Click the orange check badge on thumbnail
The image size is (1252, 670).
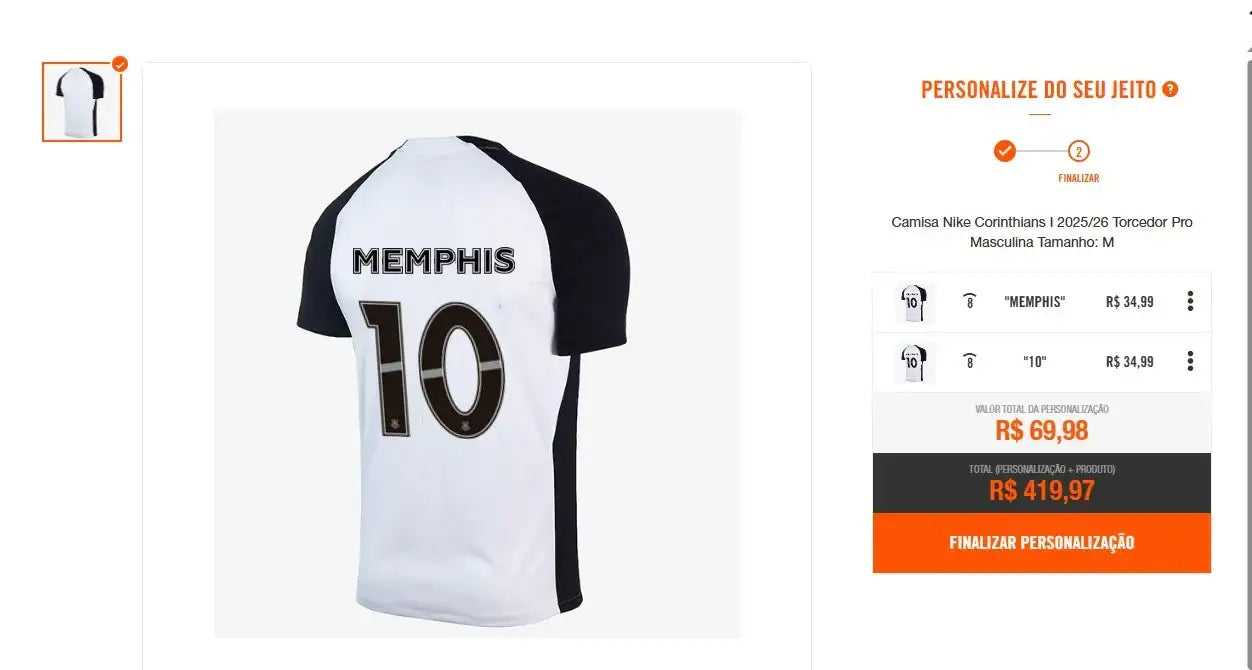(120, 65)
